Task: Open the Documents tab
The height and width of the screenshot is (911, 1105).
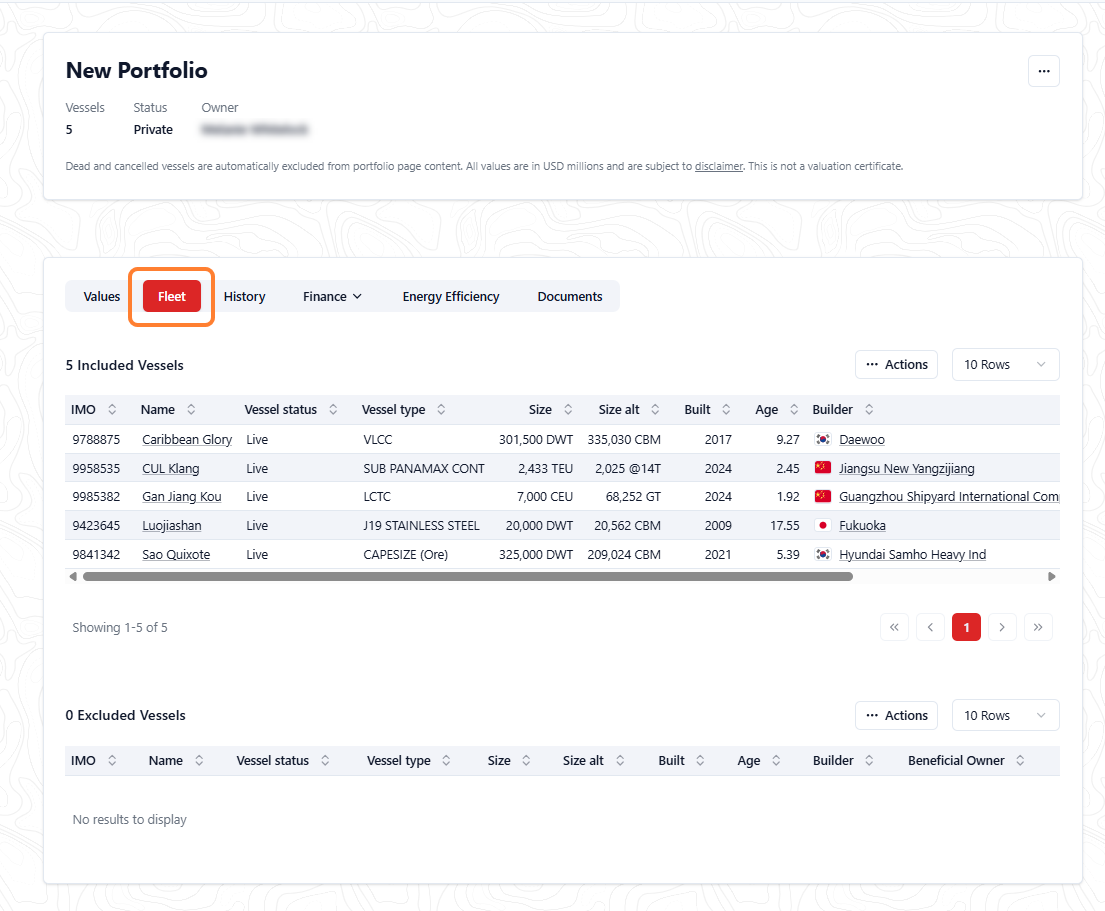Action: (x=570, y=297)
